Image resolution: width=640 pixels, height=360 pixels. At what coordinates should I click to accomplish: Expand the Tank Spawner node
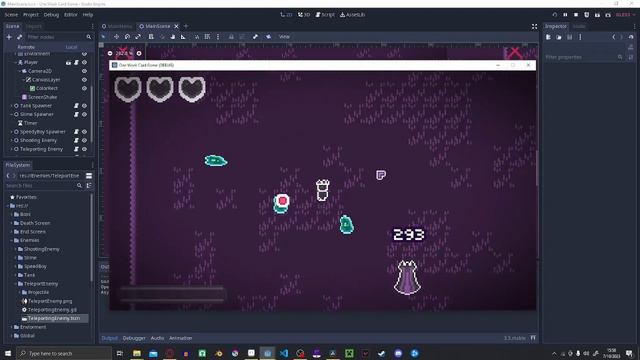pyautogui.click(x=11, y=106)
